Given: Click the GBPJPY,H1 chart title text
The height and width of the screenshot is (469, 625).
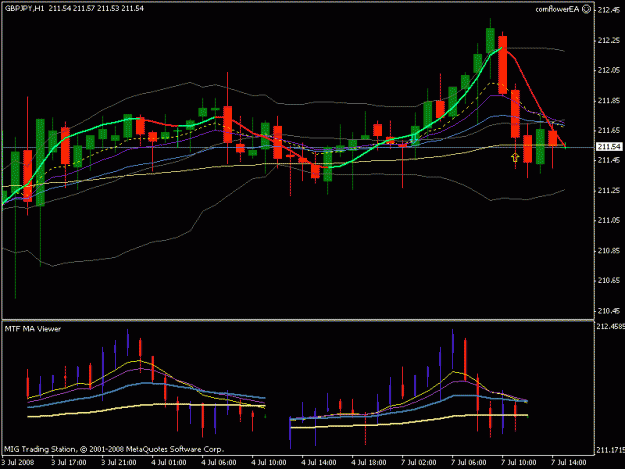Looking at the screenshot, I should click(25, 8).
